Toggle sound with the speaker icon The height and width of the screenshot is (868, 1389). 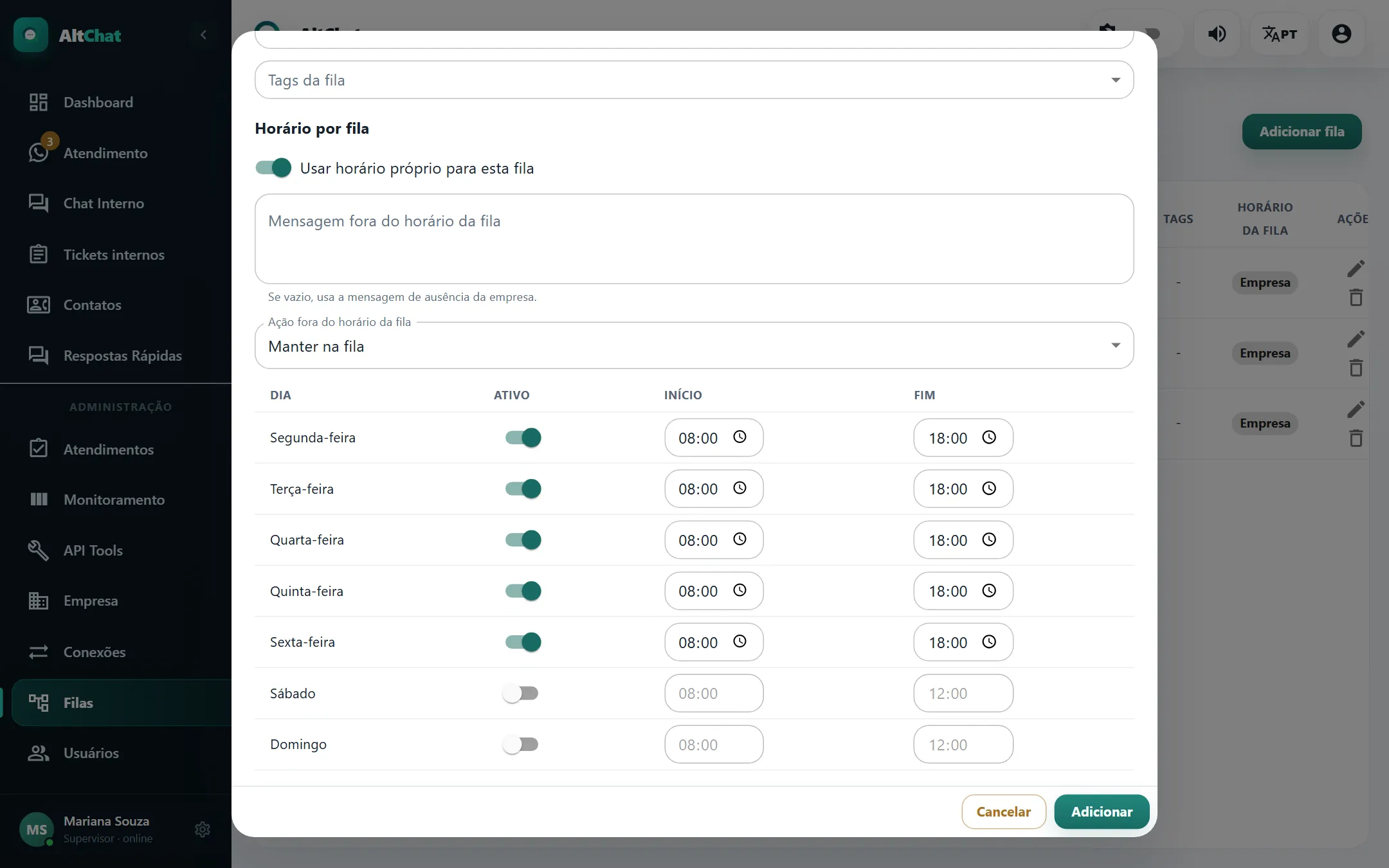(1217, 34)
